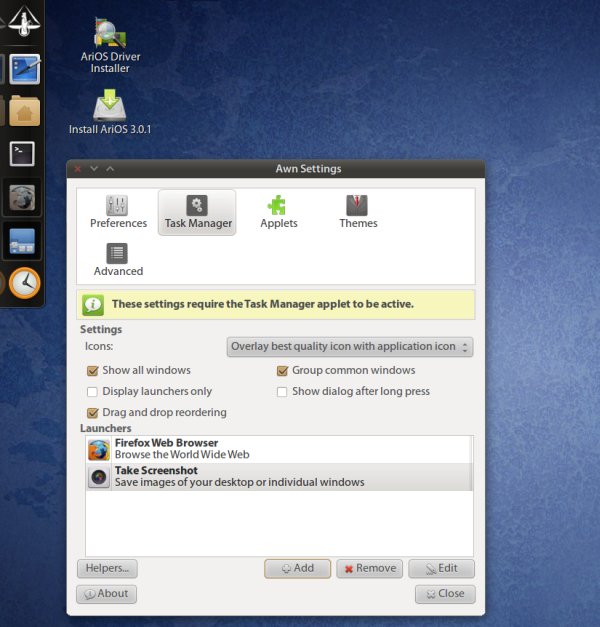Maximize Awn Settings with the up chevron

click(110, 169)
